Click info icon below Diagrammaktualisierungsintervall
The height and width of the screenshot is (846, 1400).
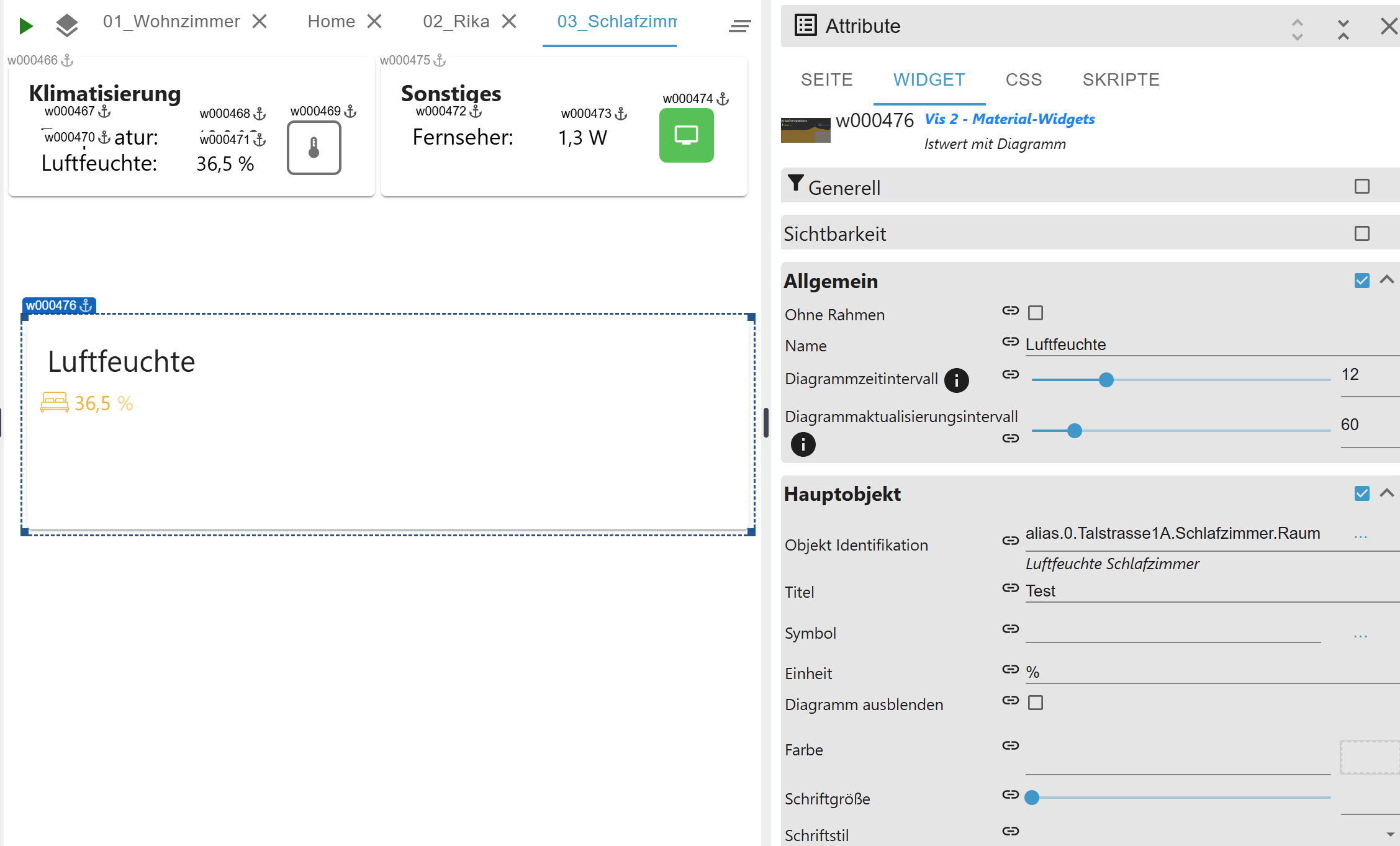pos(803,444)
